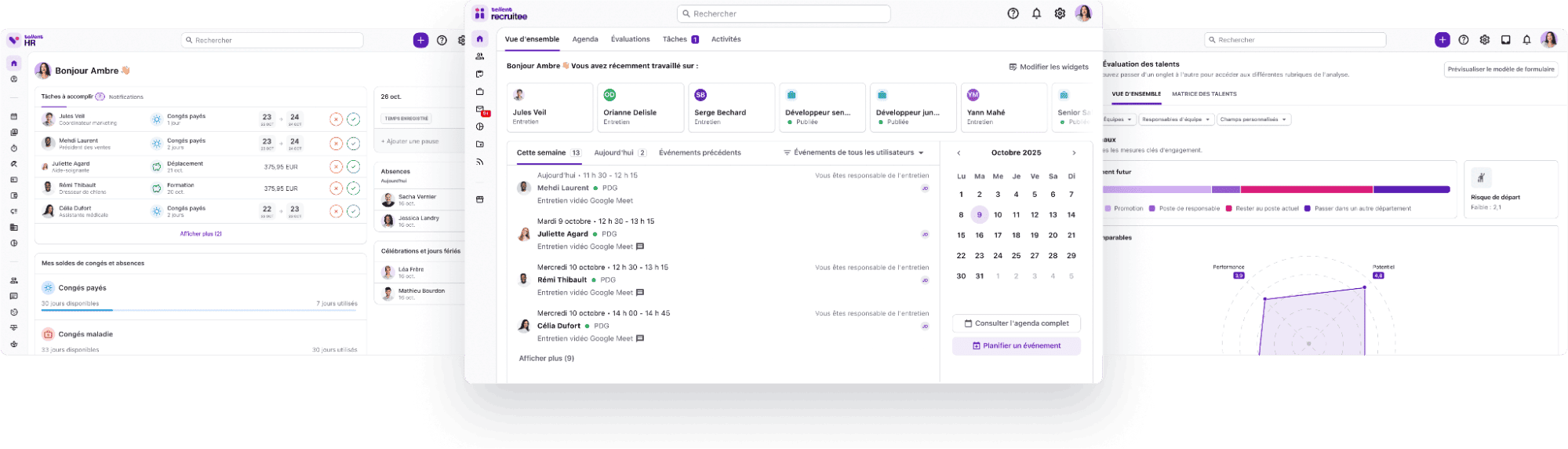The image size is (1568, 449).
Task: Click the note icon beside Juliette Agard's interview
Action: point(640,246)
